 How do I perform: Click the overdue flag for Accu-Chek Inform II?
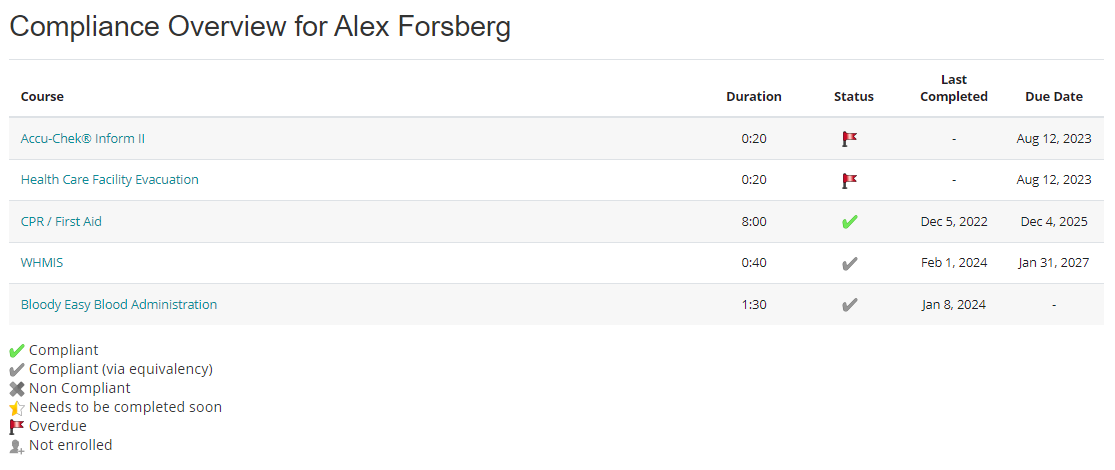click(x=850, y=139)
